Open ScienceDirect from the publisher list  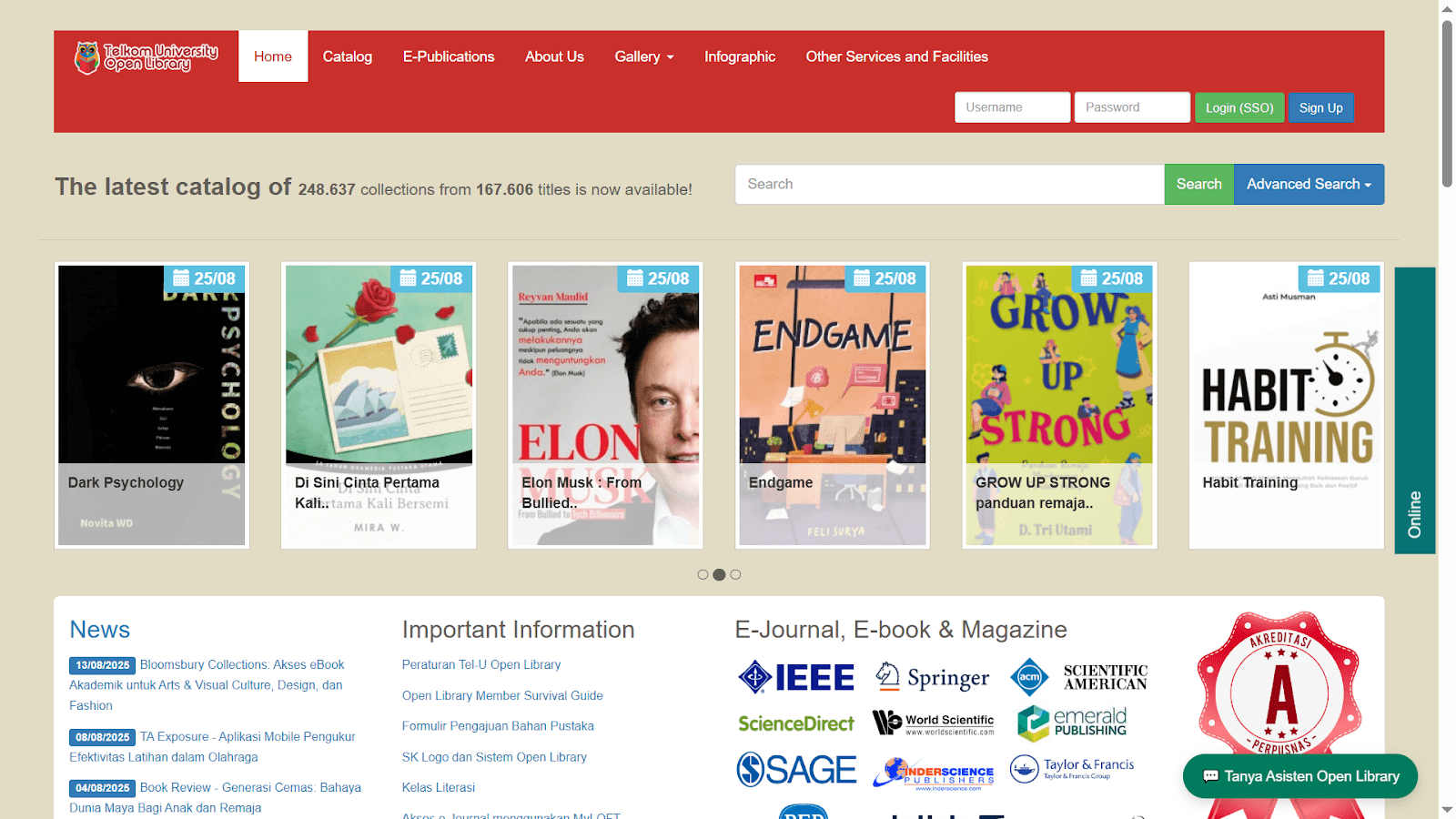796,723
